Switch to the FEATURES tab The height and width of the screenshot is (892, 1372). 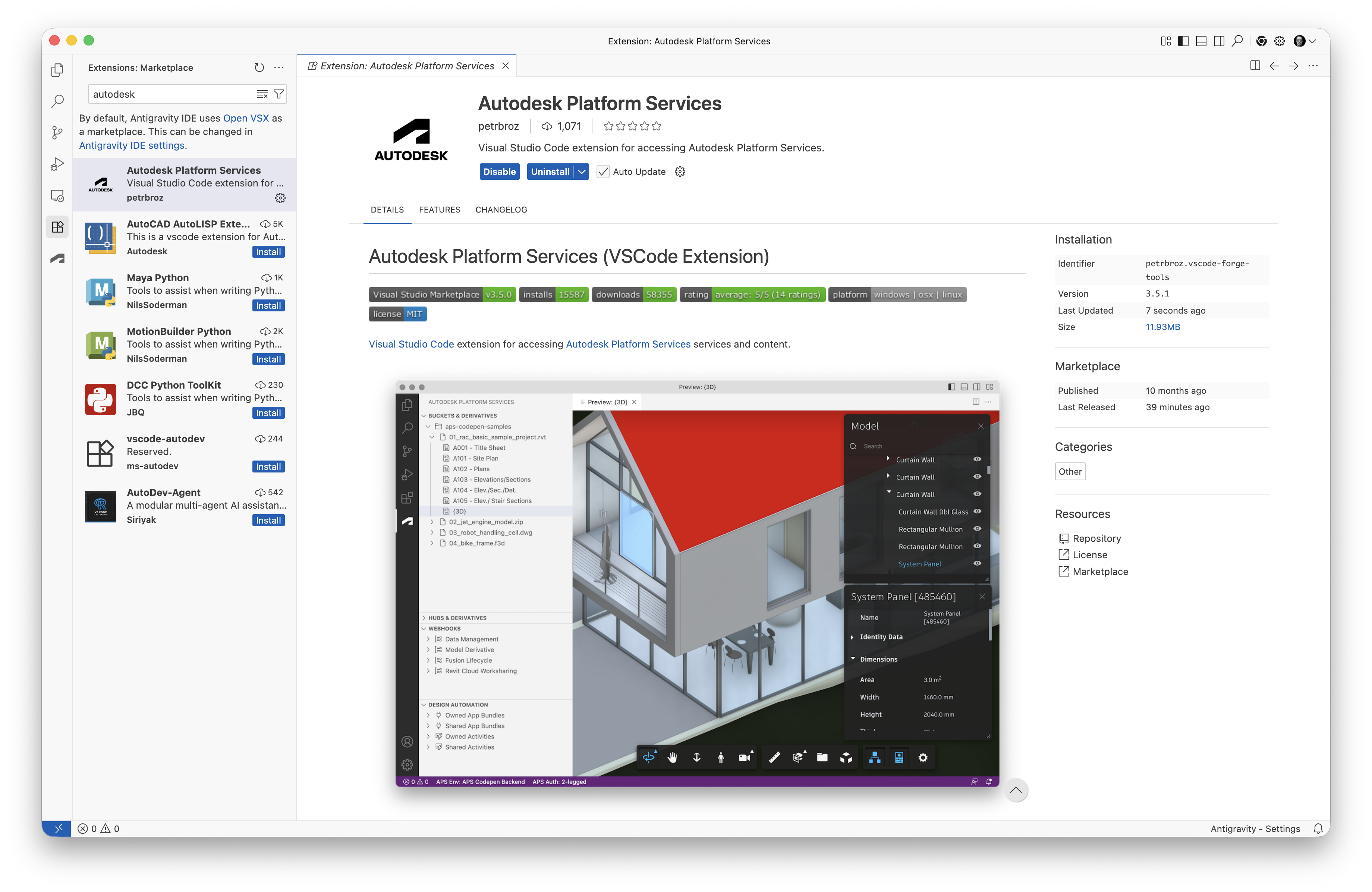(439, 210)
